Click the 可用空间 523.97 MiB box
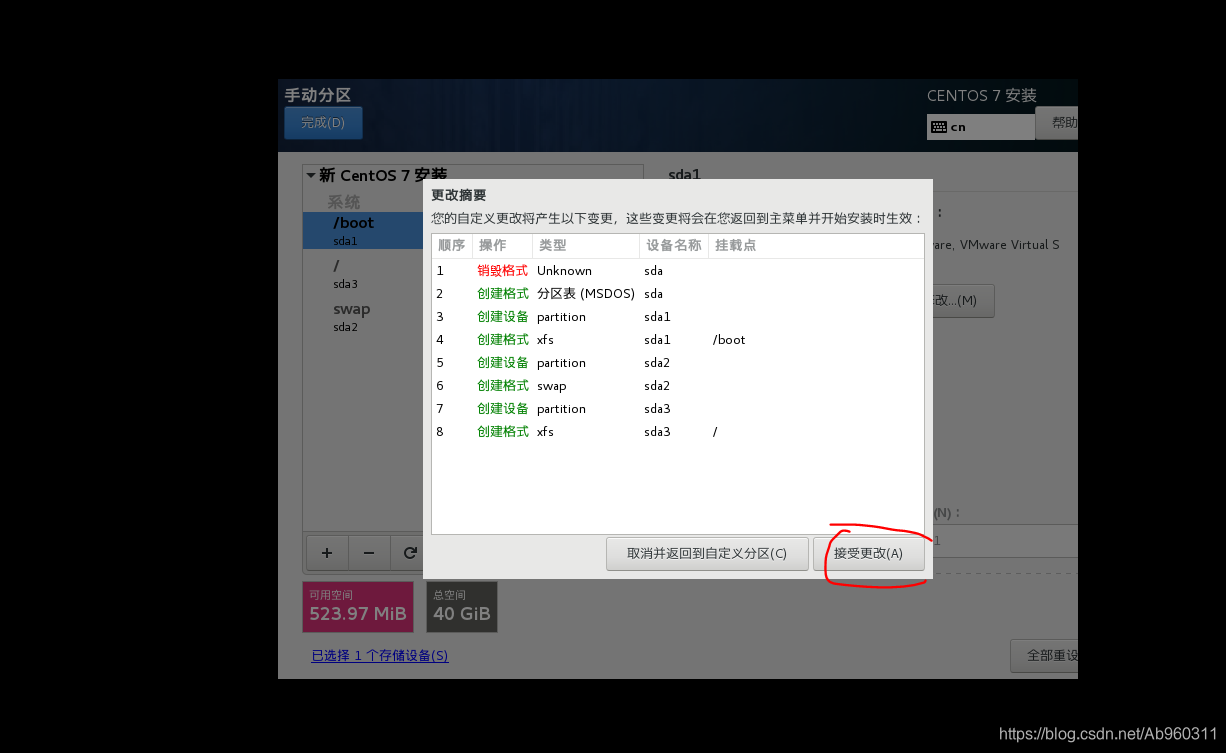The width and height of the screenshot is (1226, 753). [x=358, y=607]
